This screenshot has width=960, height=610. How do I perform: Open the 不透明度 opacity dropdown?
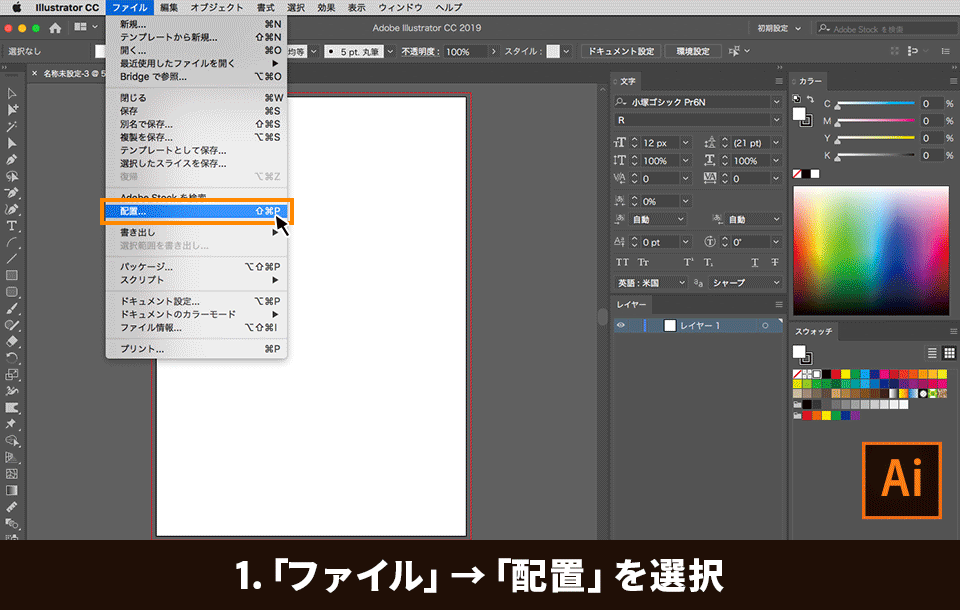click(x=494, y=51)
